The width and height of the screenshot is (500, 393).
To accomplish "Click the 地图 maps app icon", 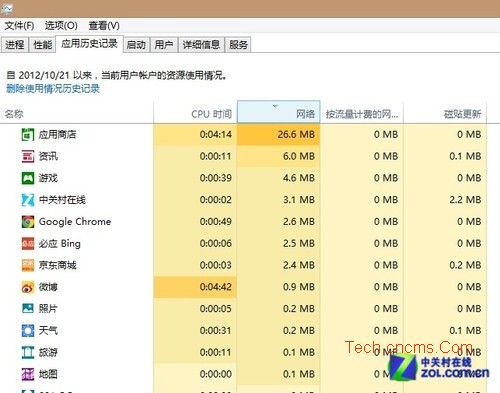I will coord(28,374).
